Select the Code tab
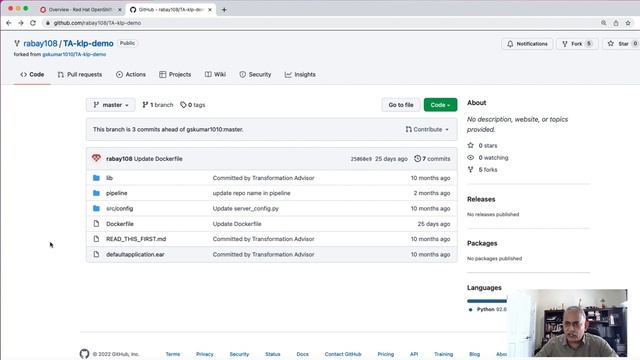 pos(32,74)
